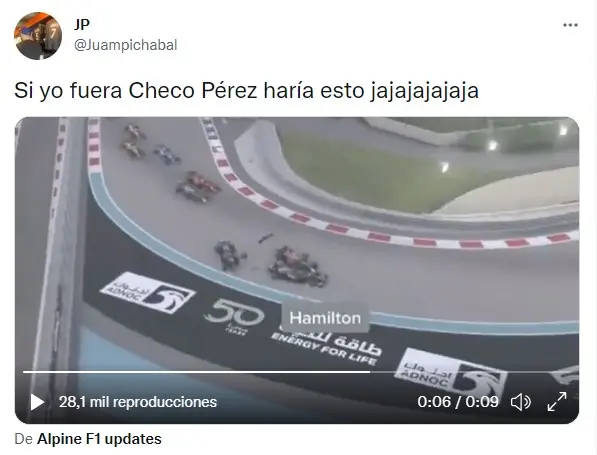This screenshot has height=455, width=597.
Task: Click the display name JP
Action: (82, 25)
